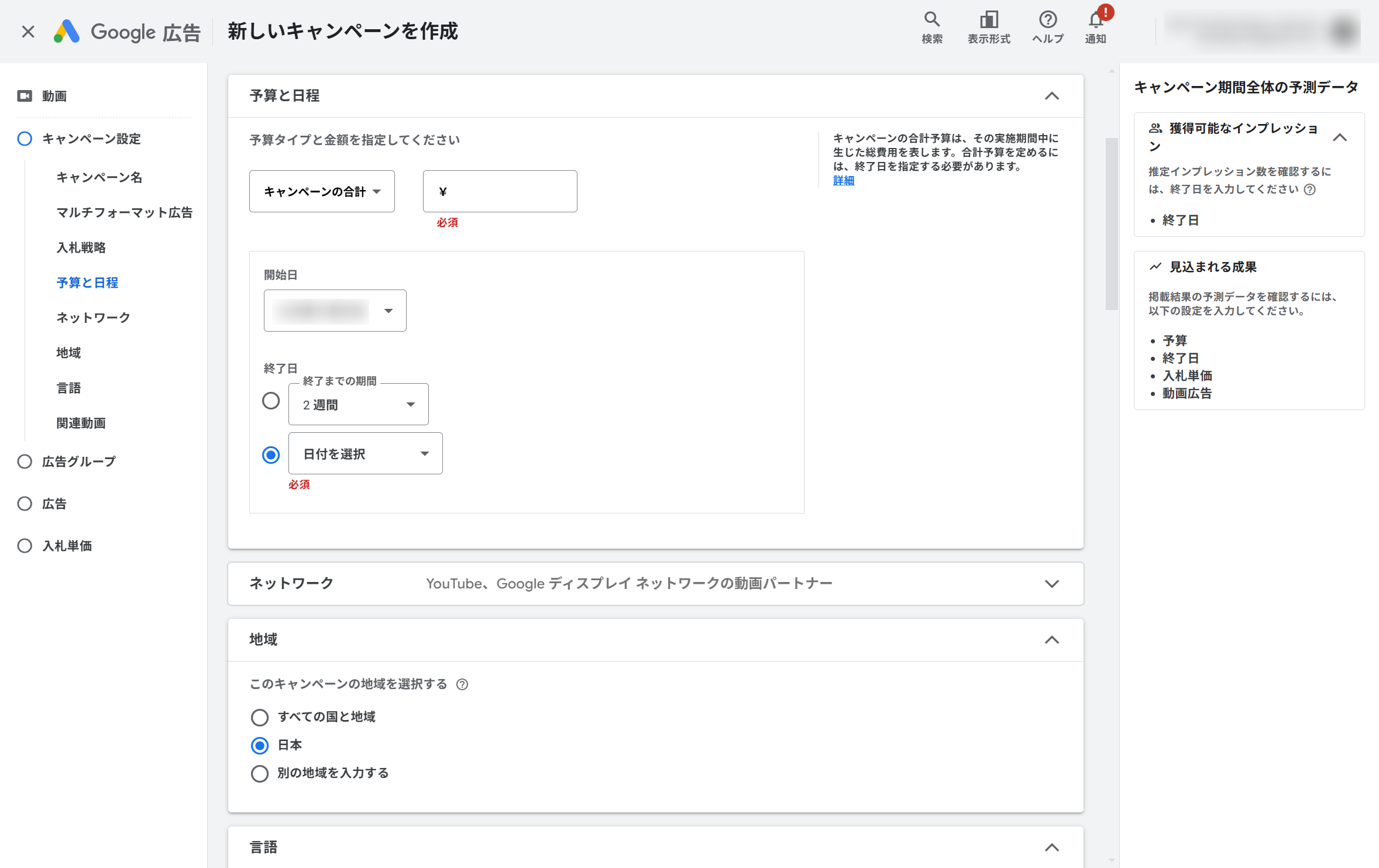Go to ネットワーク in sidebar
Image resolution: width=1379 pixels, height=868 pixels.
pyautogui.click(x=93, y=318)
